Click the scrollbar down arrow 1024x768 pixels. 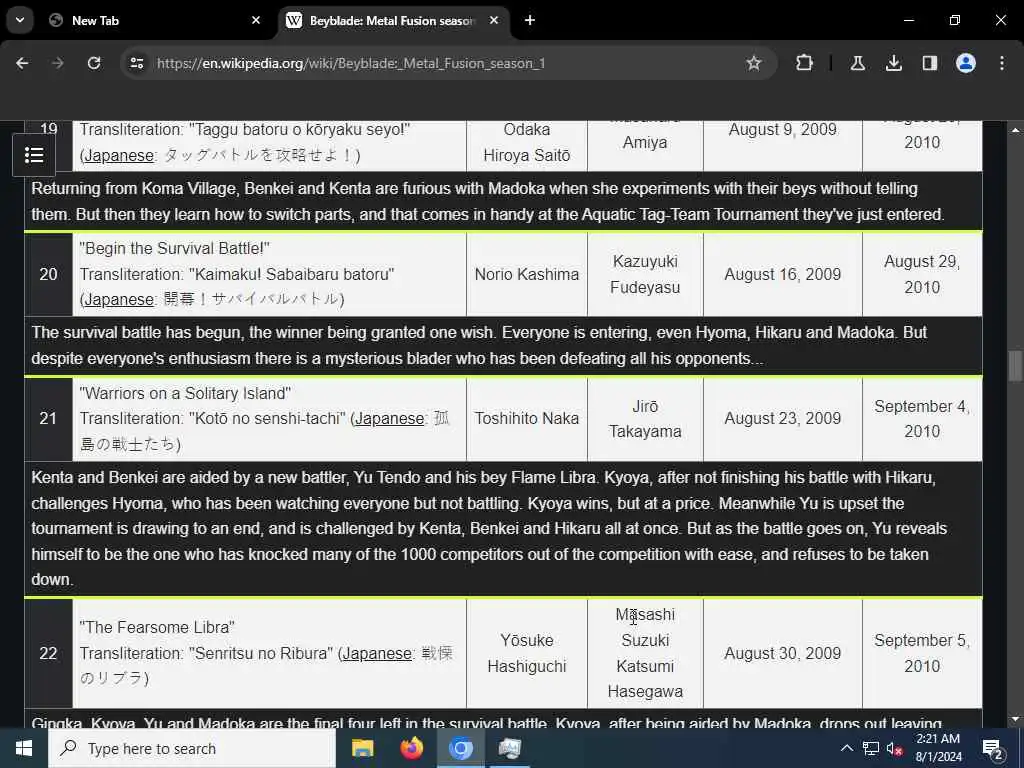(x=1015, y=719)
